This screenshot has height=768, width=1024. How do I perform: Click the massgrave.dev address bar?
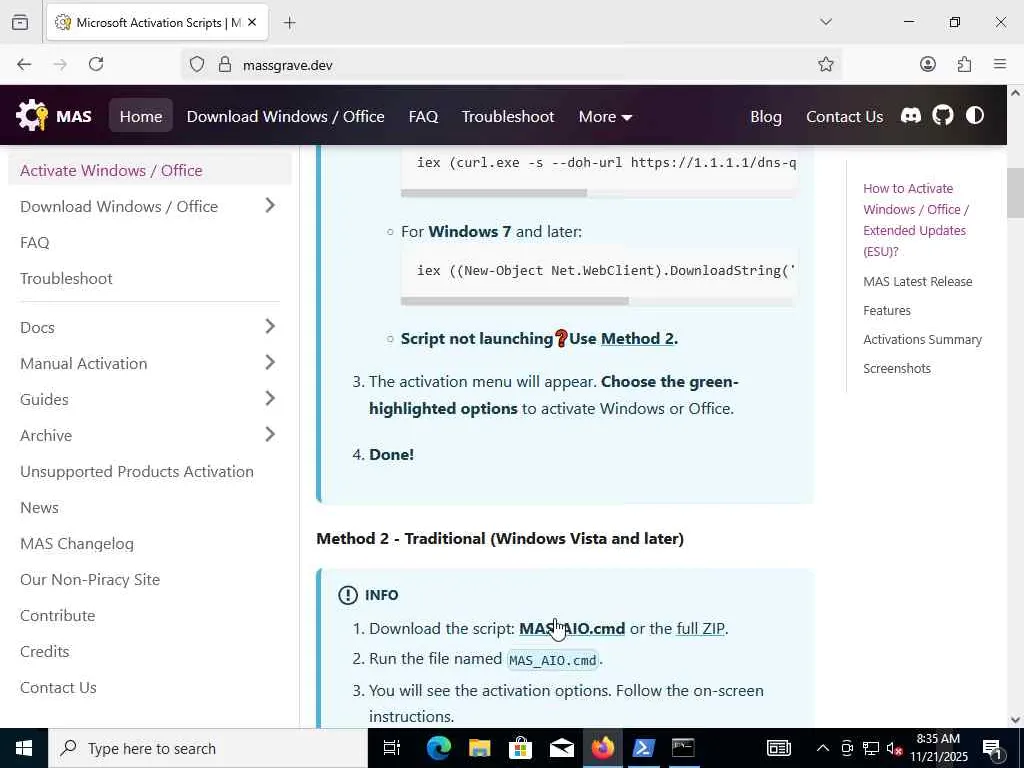tap(509, 64)
